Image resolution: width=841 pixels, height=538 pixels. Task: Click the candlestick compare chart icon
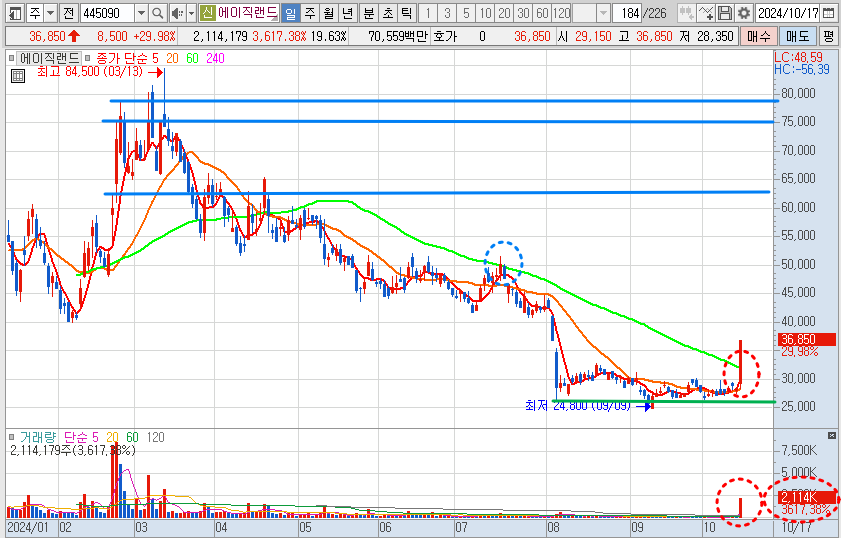coord(686,13)
